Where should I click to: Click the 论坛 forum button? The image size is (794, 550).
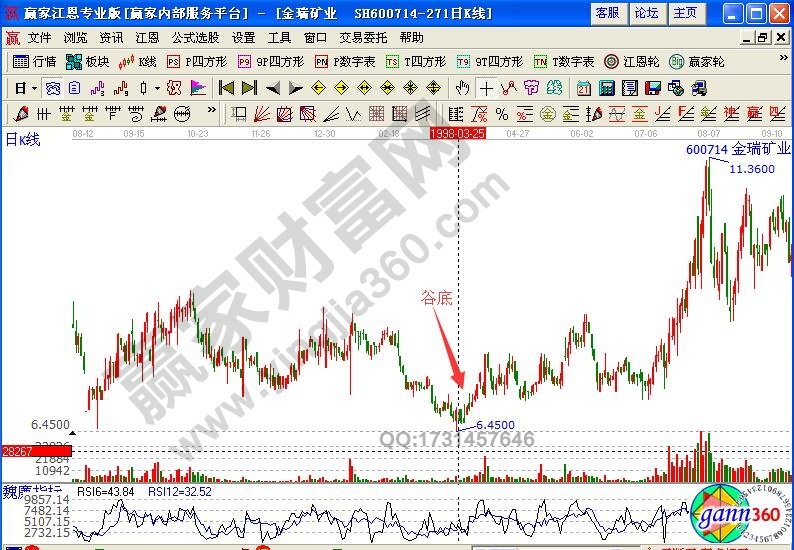tap(646, 12)
